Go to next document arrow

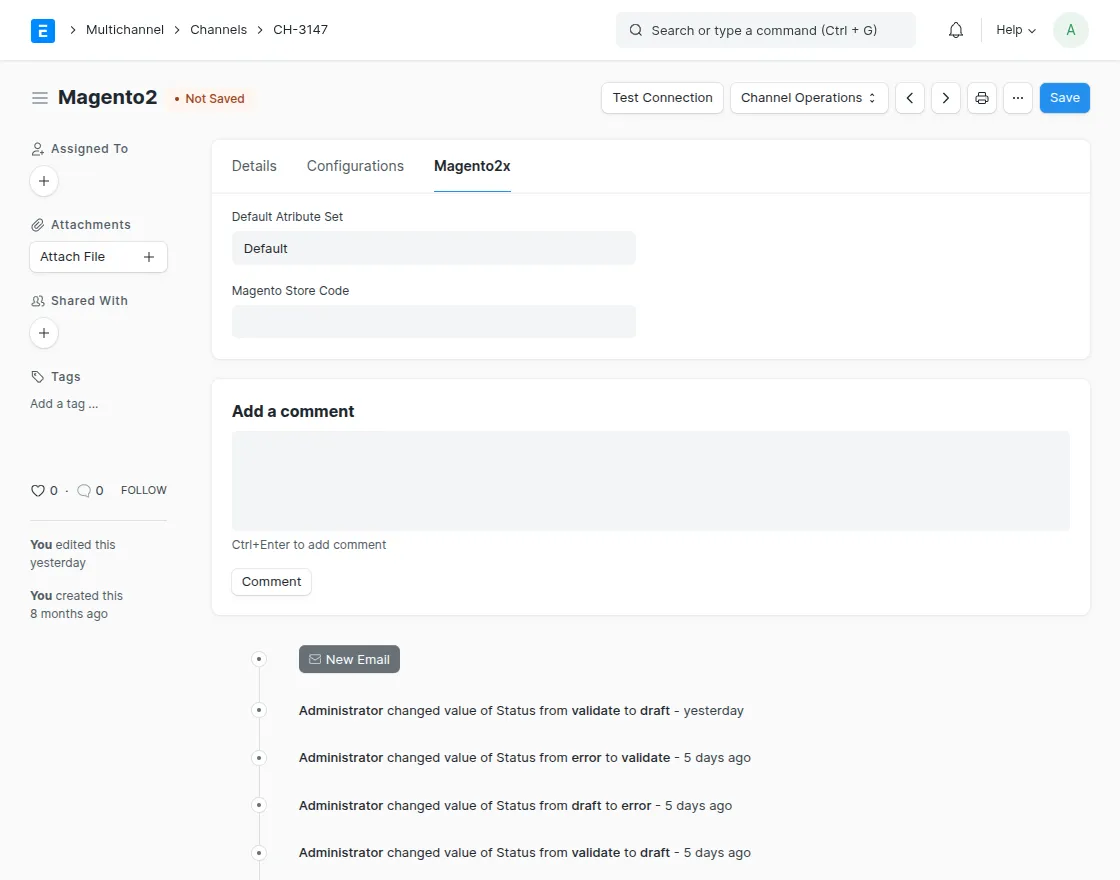(946, 98)
